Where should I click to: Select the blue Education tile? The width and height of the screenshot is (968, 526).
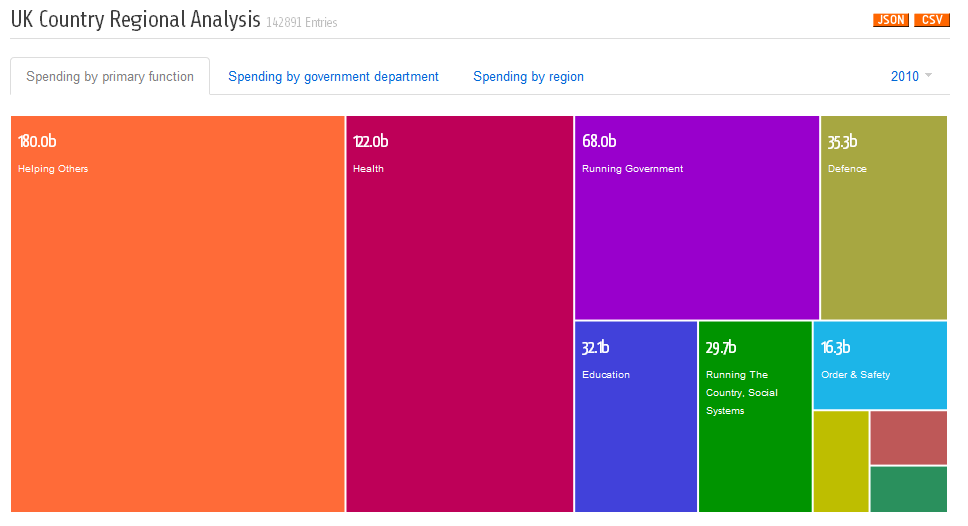[636, 417]
